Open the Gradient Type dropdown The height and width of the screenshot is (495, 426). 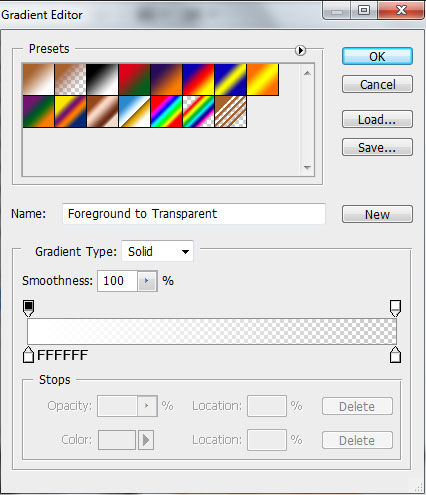[x=157, y=251]
